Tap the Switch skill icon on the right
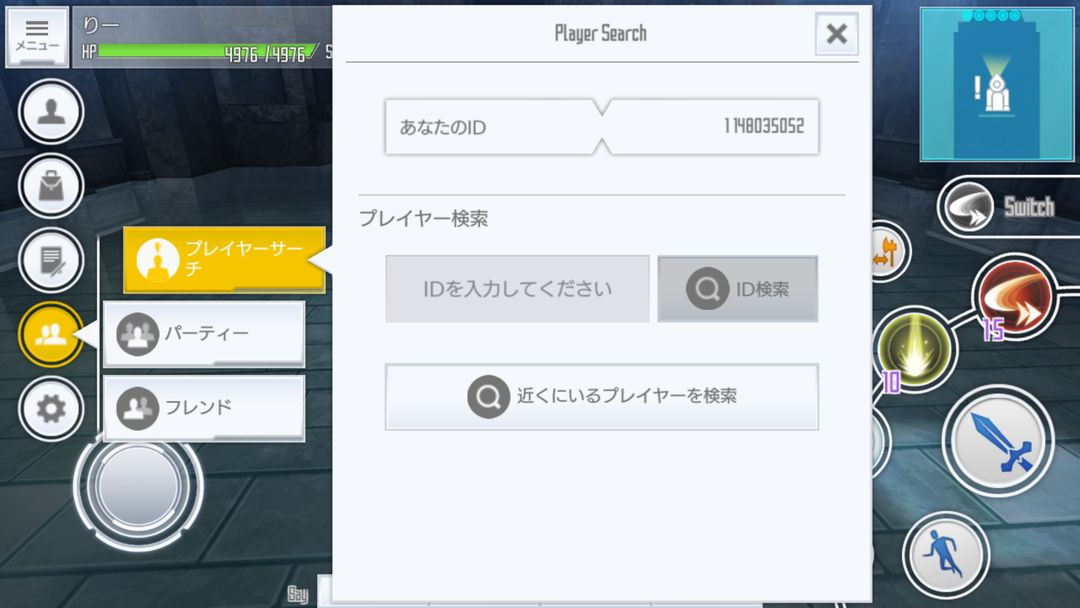The image size is (1080, 608). 968,205
